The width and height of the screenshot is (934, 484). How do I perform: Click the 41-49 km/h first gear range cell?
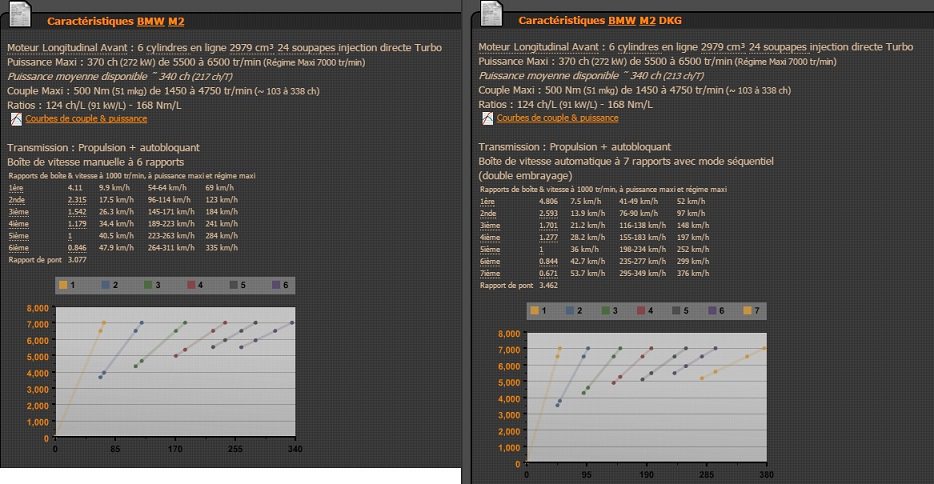point(639,202)
